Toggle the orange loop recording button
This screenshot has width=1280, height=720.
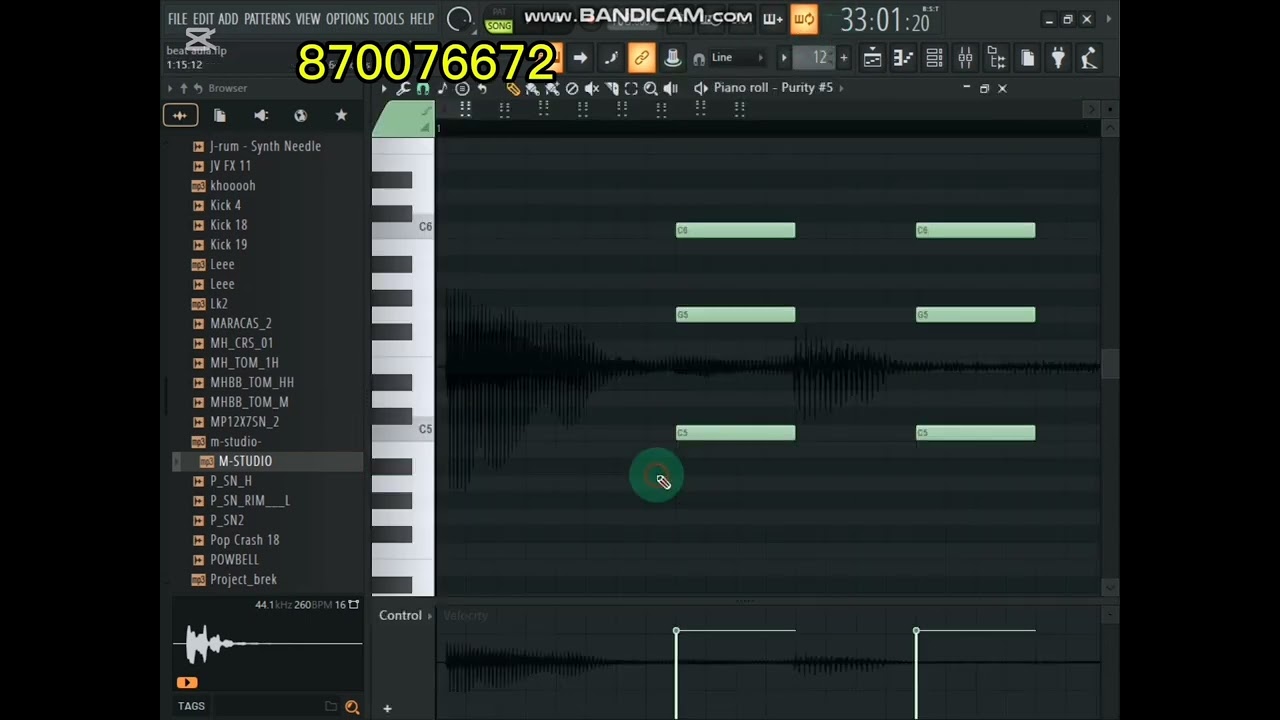(804, 19)
